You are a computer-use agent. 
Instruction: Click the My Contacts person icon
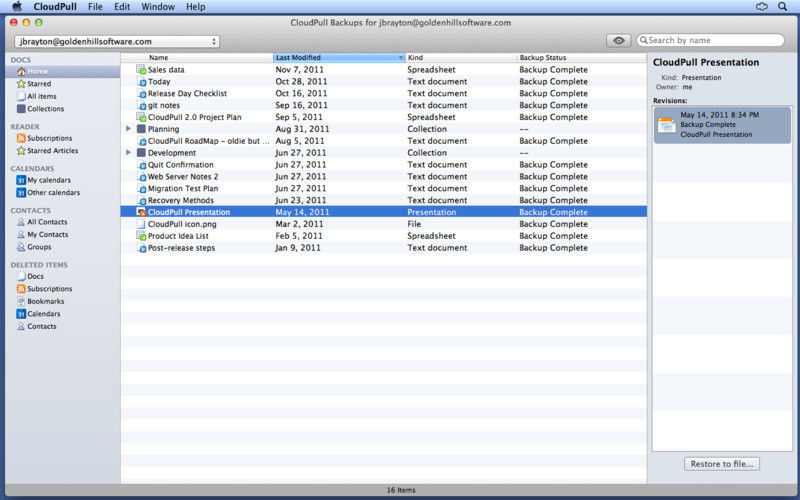21,235
